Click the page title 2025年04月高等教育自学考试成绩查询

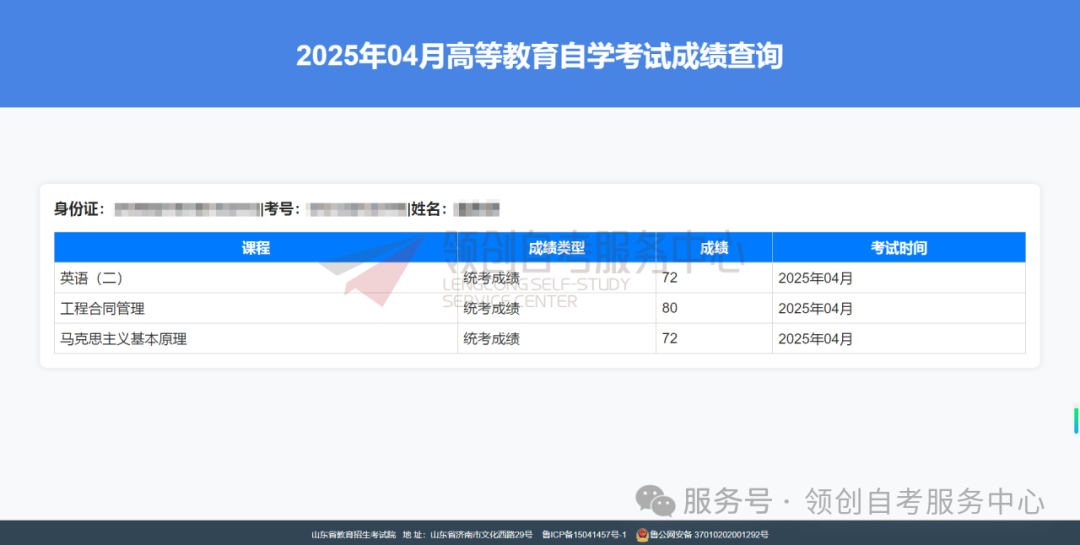tap(539, 56)
